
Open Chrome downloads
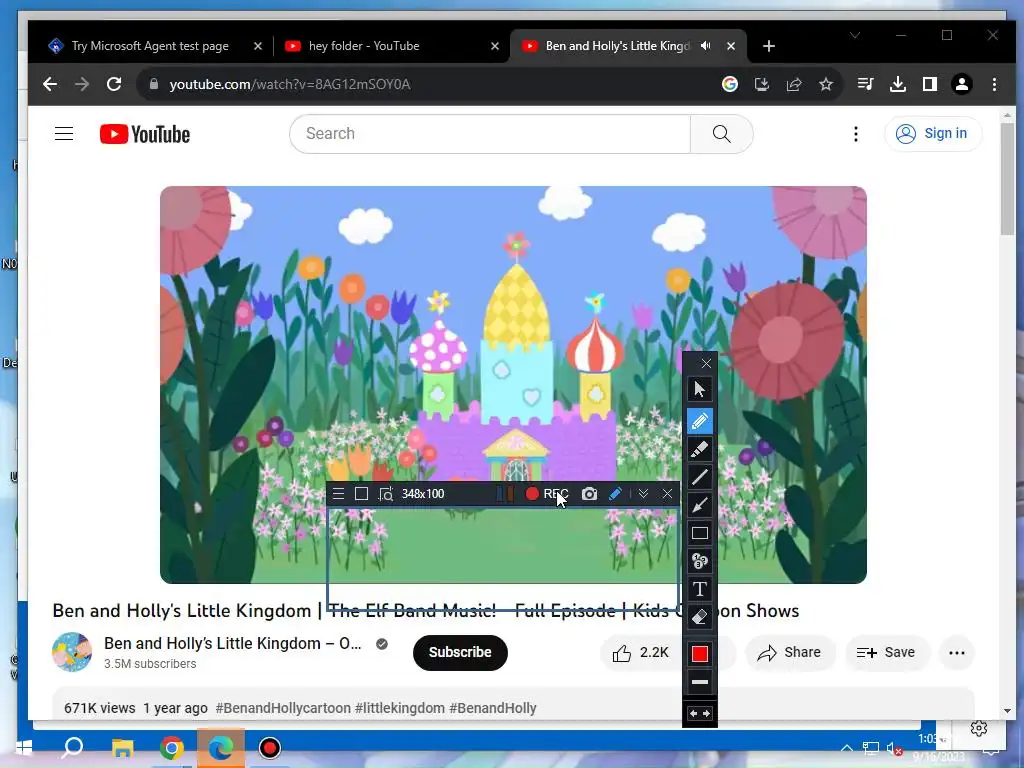point(898,84)
